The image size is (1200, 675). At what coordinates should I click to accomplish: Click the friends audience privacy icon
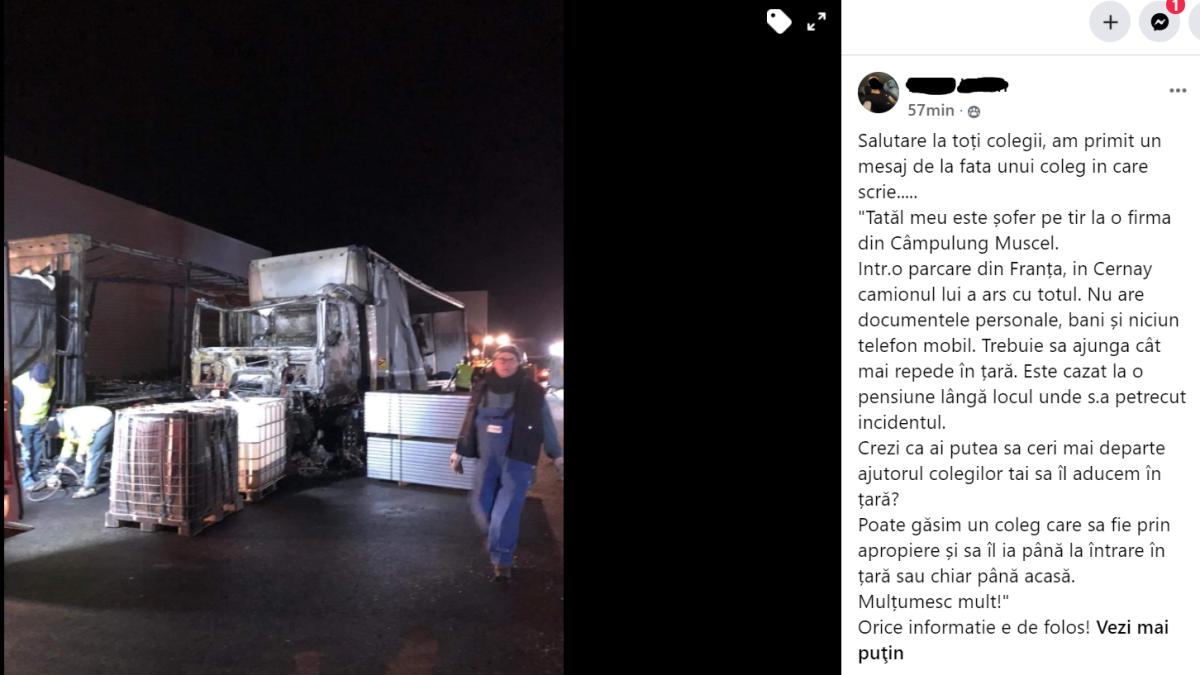click(x=974, y=112)
